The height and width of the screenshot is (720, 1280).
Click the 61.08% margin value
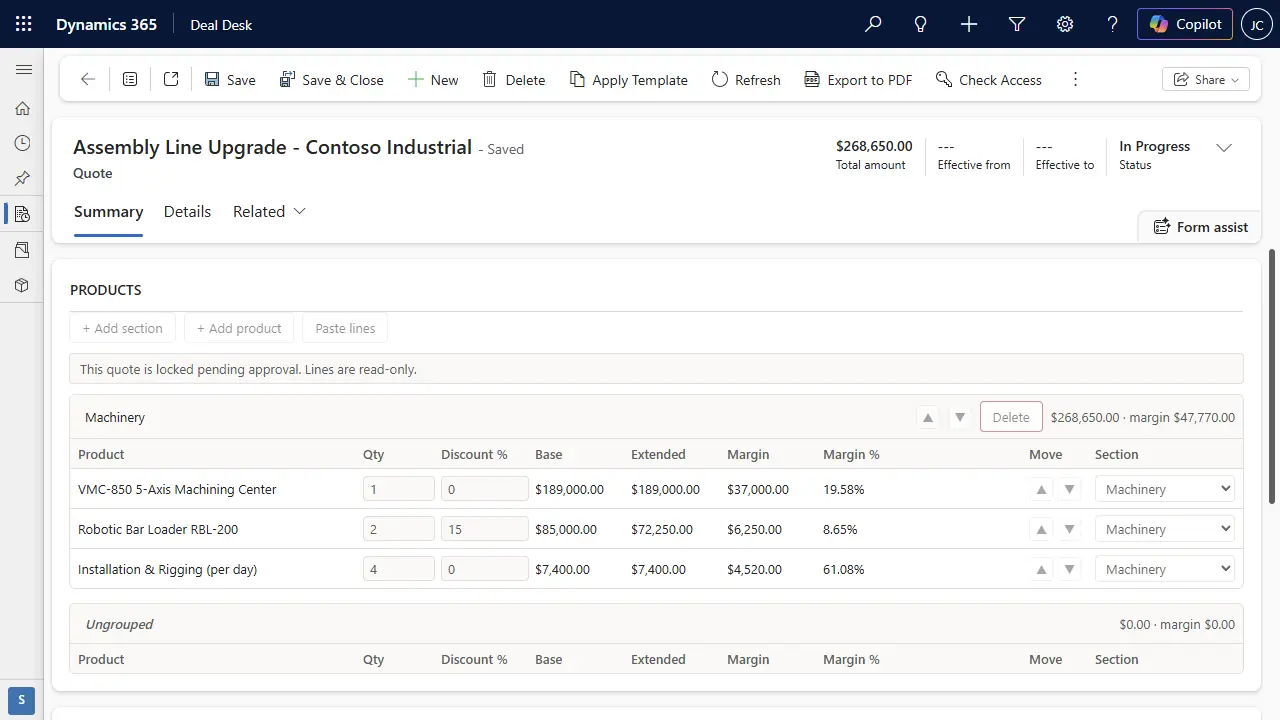tap(844, 569)
